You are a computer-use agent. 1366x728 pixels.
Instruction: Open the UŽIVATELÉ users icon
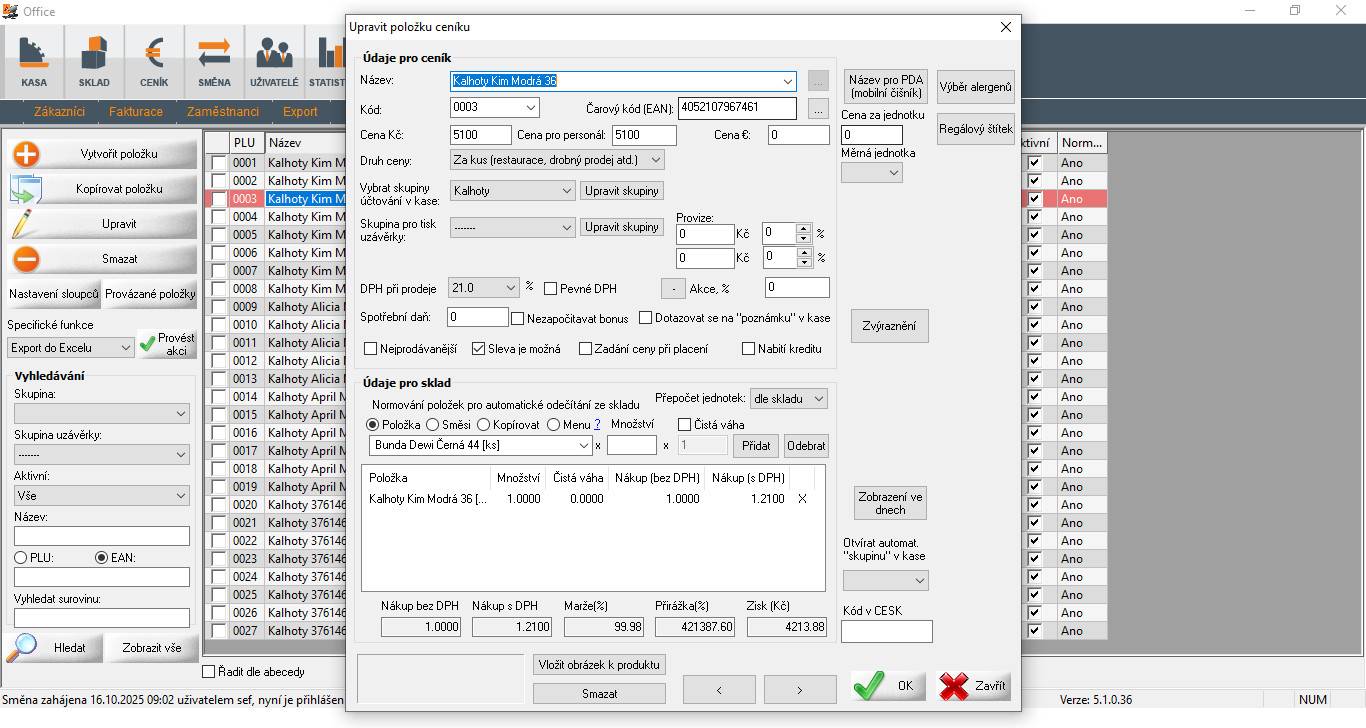click(x=274, y=60)
